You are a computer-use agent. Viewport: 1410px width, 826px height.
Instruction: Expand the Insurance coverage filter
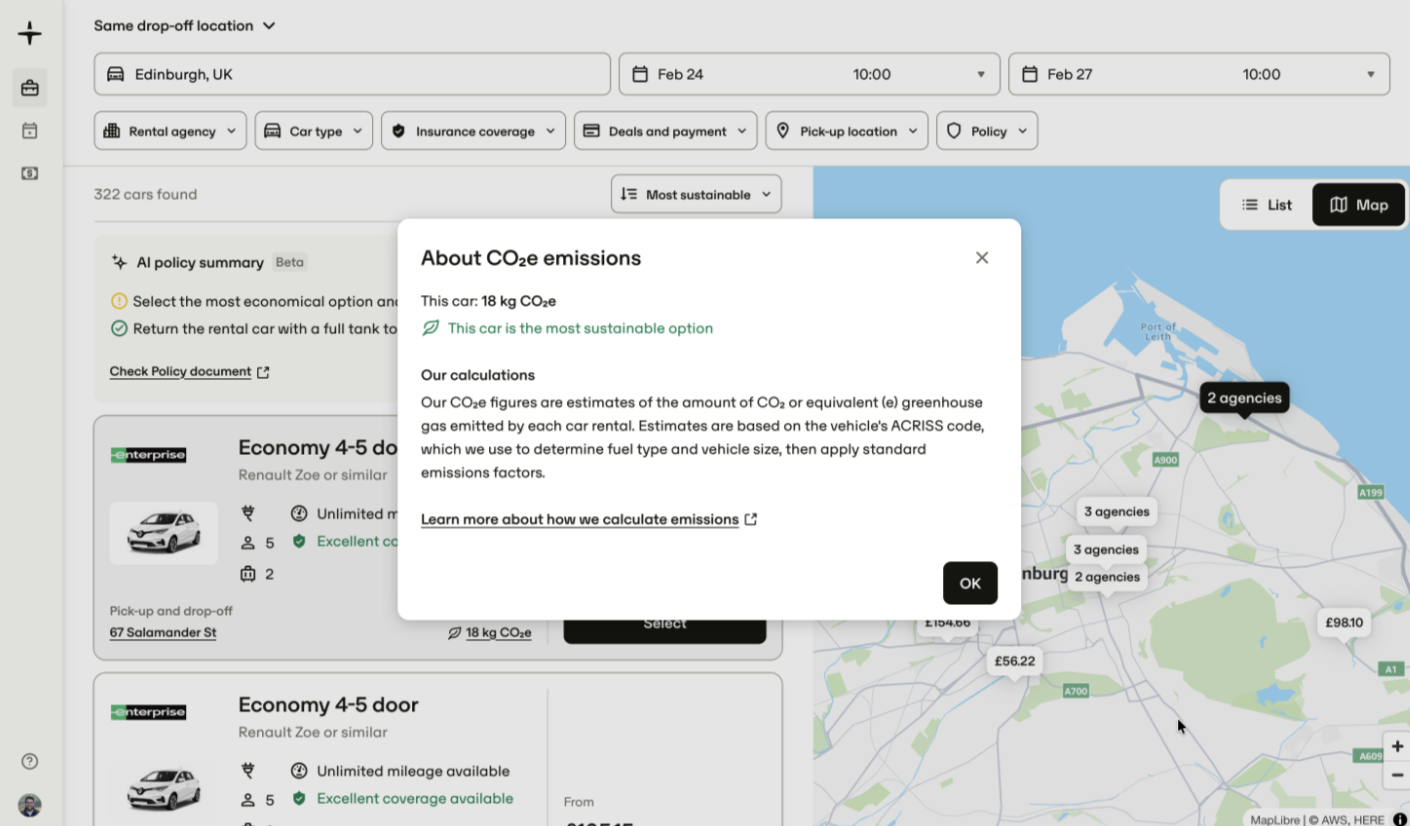tap(473, 131)
